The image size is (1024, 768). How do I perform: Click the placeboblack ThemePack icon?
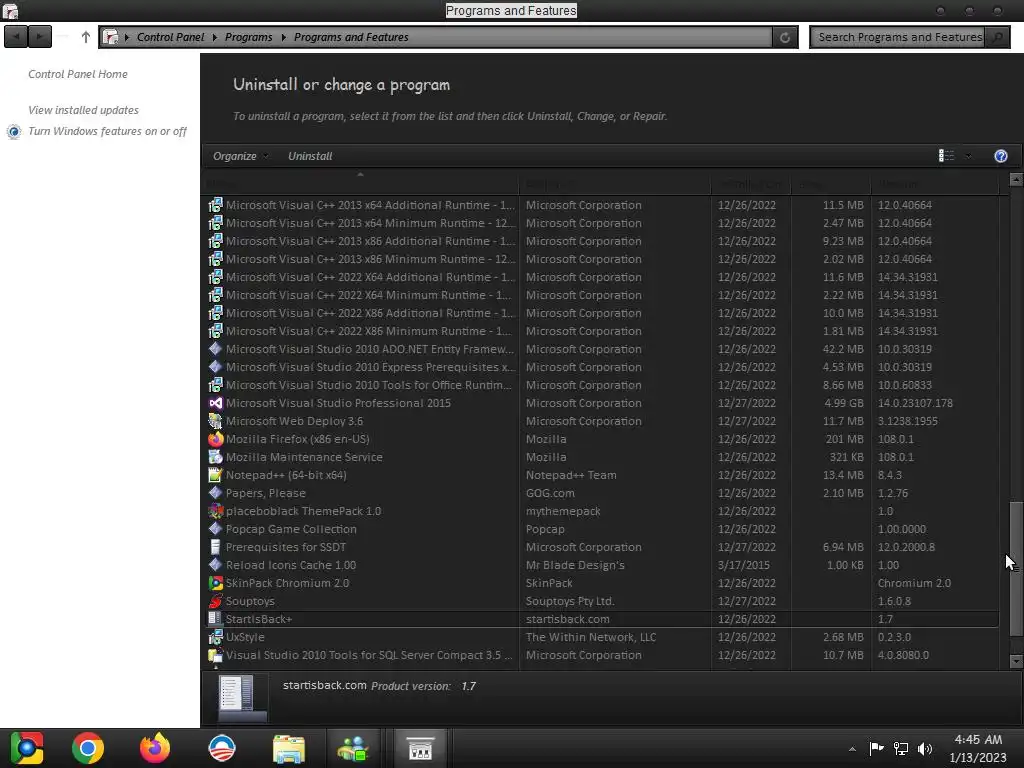tap(216, 511)
